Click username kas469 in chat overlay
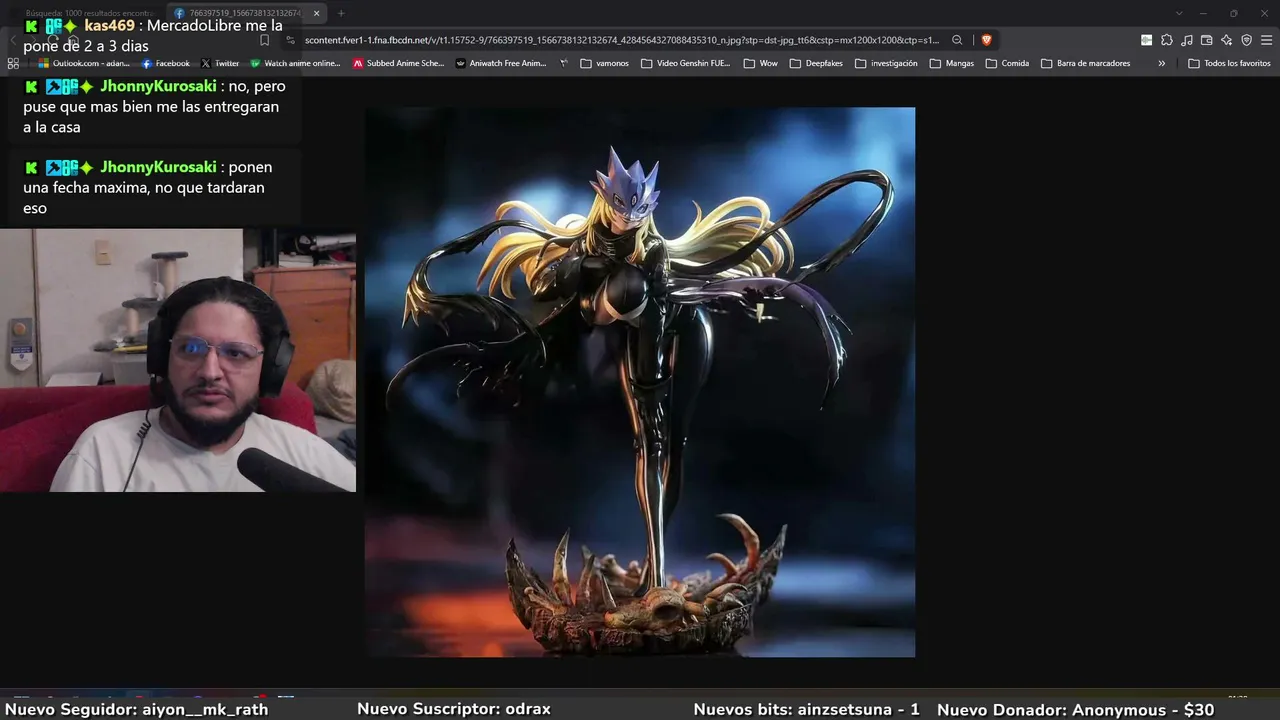The width and height of the screenshot is (1280, 720). click(109, 25)
